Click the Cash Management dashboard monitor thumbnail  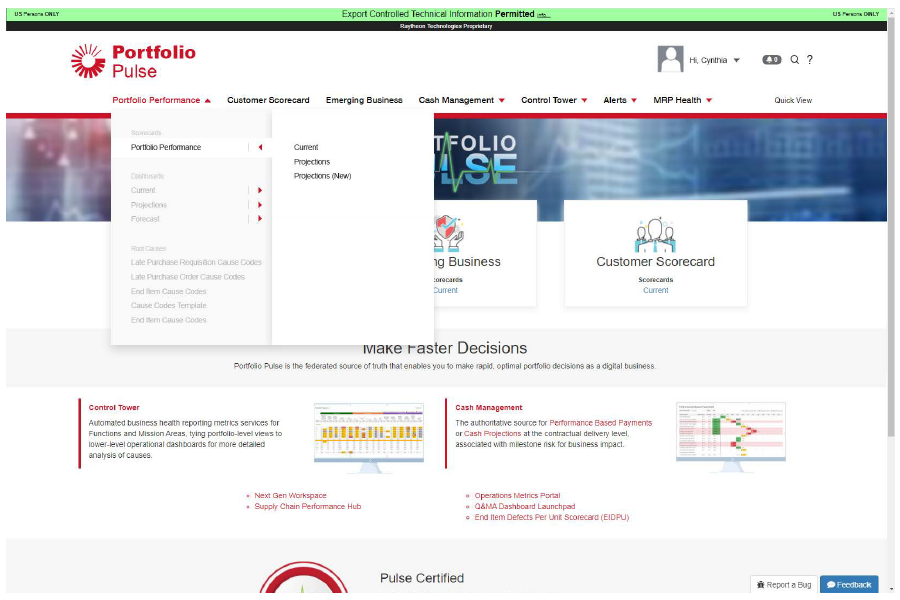[x=731, y=438]
